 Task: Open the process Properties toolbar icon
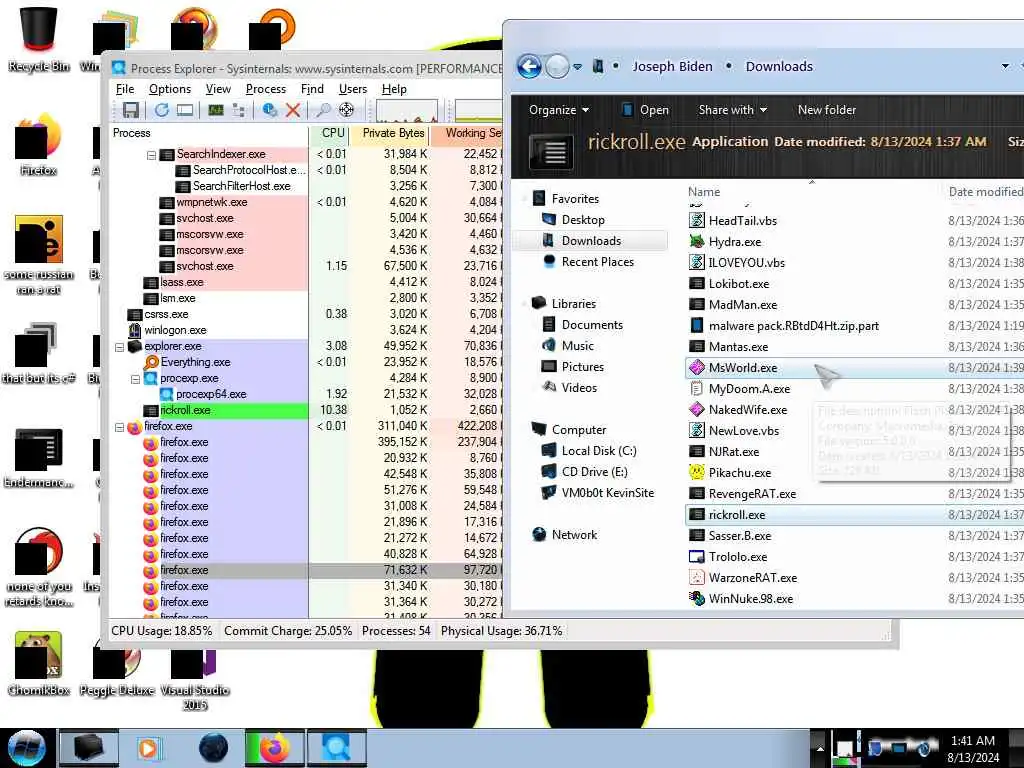pyautogui.click(x=269, y=110)
